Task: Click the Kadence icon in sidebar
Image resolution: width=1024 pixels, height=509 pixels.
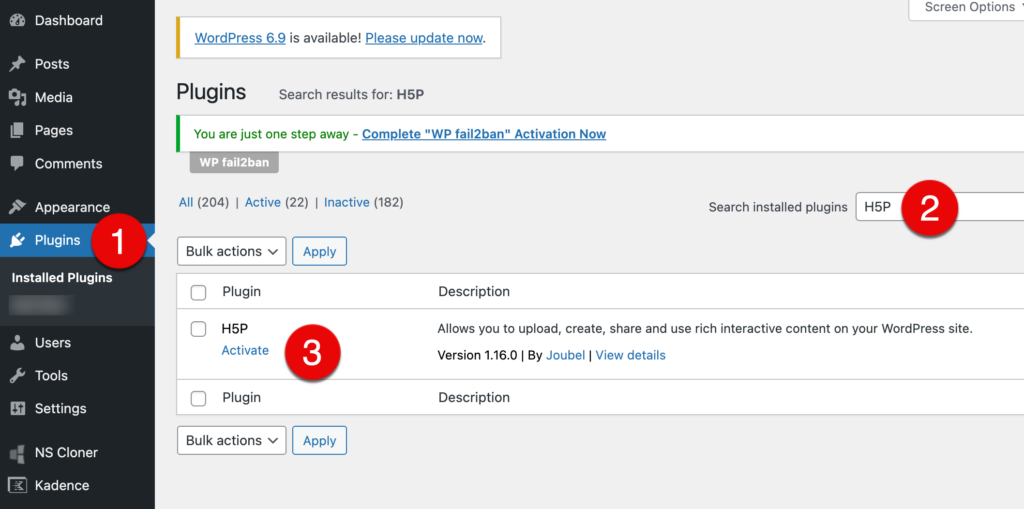Action: pyautogui.click(x=17, y=485)
